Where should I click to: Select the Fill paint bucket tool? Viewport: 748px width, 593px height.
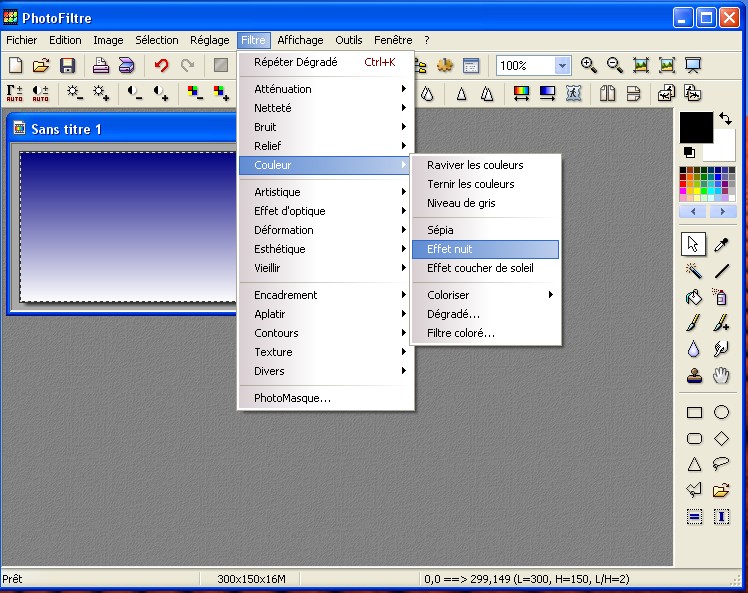pos(694,297)
